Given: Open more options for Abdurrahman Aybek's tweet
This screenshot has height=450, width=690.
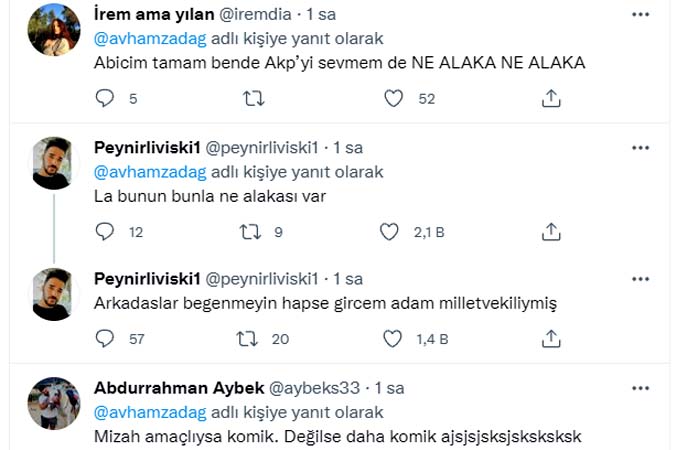Looking at the screenshot, I should point(640,387).
